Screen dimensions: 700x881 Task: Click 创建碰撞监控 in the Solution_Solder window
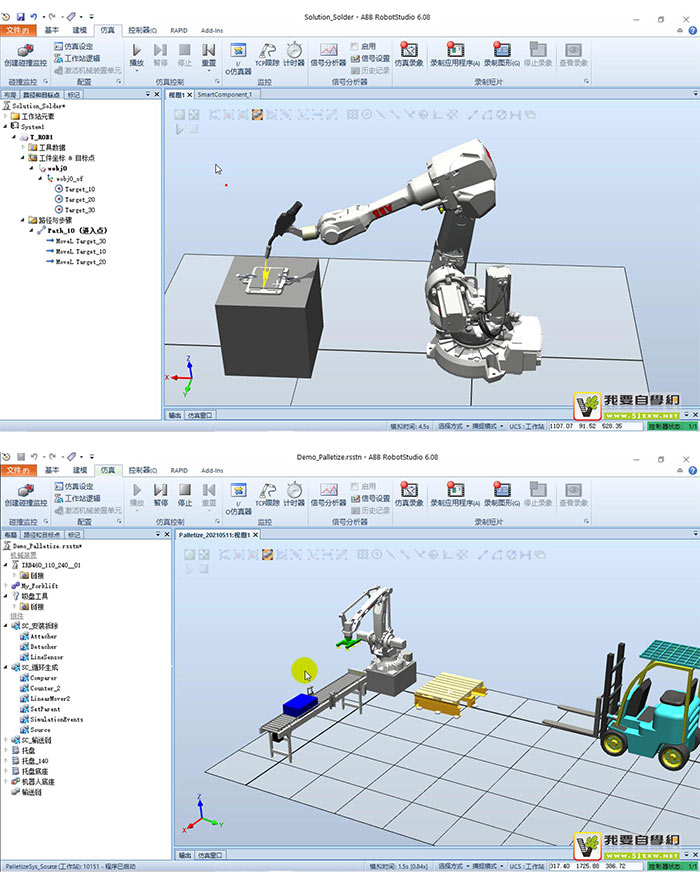(x=25, y=56)
